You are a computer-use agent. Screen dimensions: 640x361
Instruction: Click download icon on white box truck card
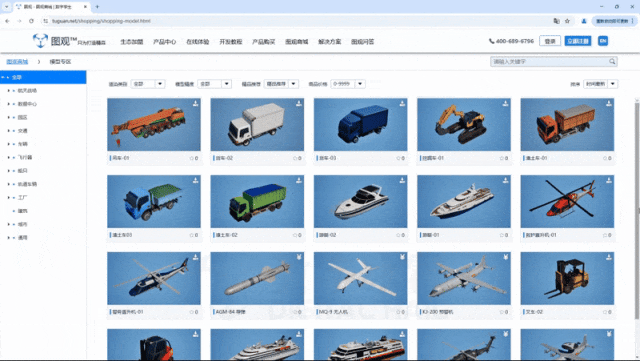click(x=299, y=103)
